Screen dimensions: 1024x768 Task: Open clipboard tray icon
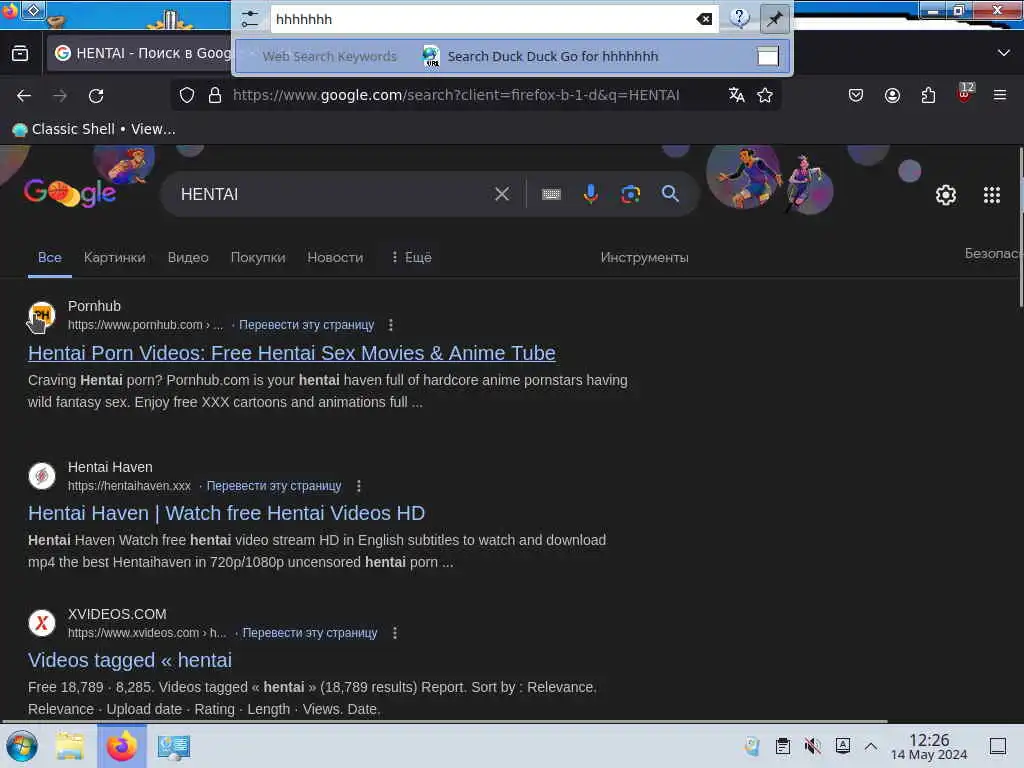point(782,746)
